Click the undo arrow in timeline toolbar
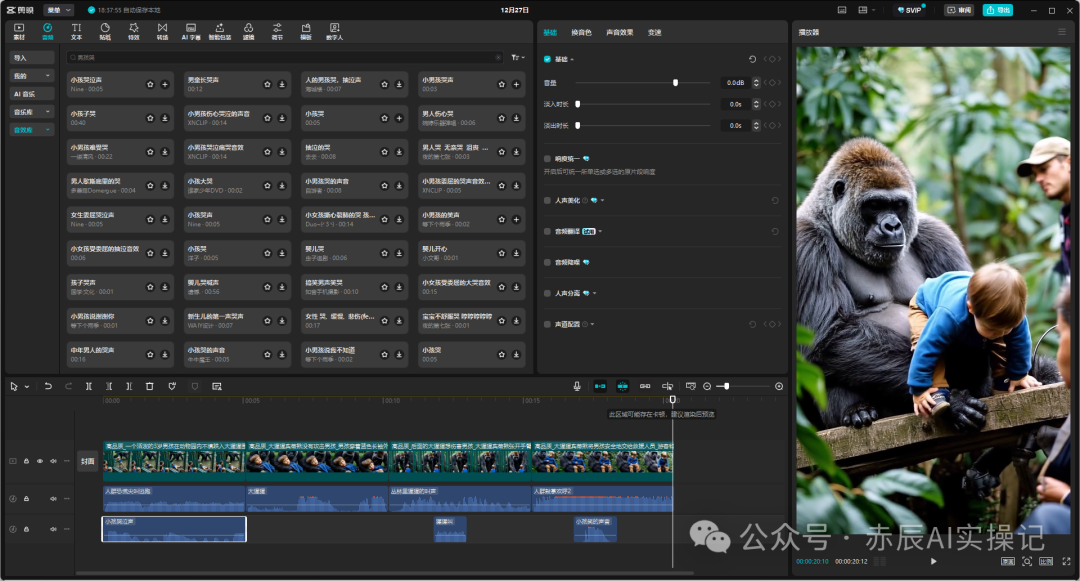 coord(48,386)
